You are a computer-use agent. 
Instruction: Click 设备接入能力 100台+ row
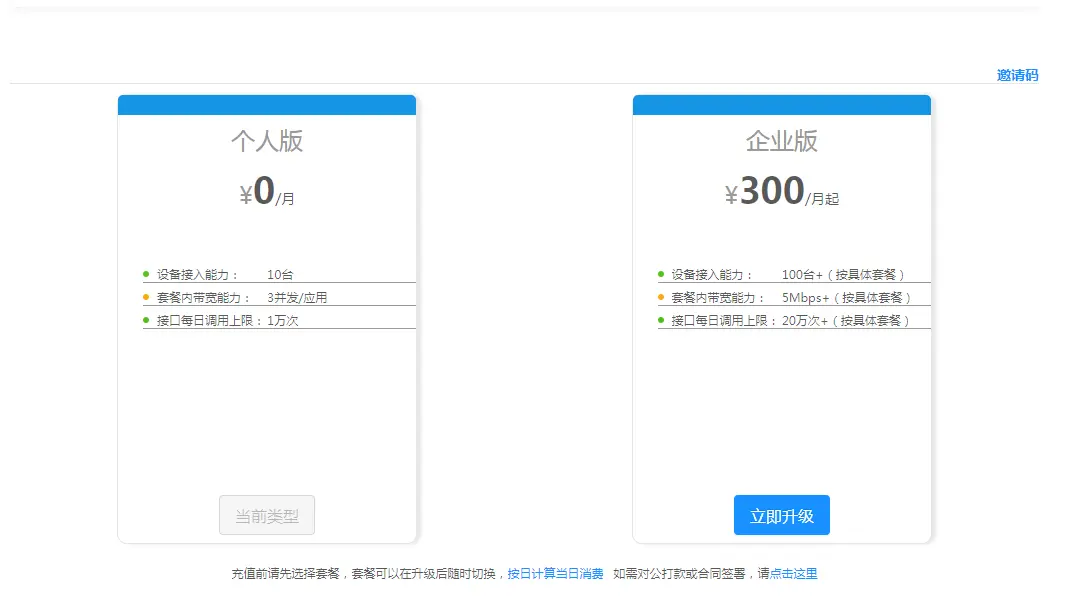[794, 274]
